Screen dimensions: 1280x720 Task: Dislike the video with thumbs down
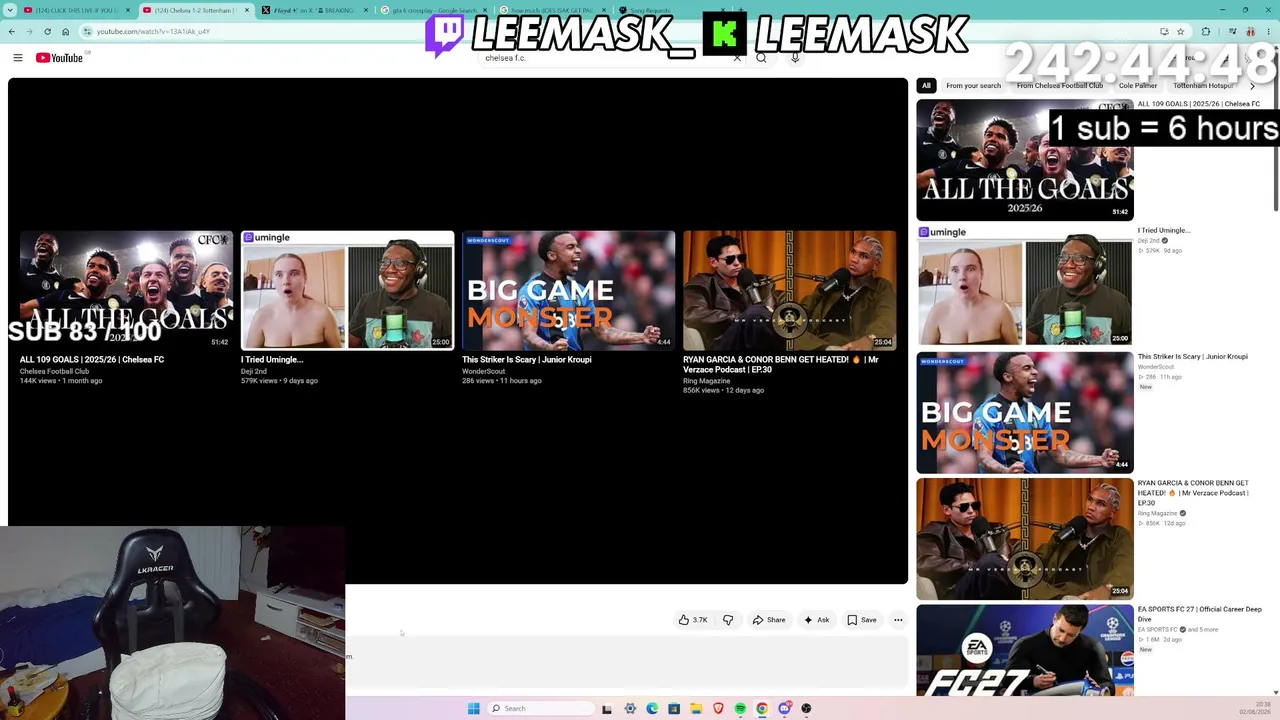pos(728,620)
